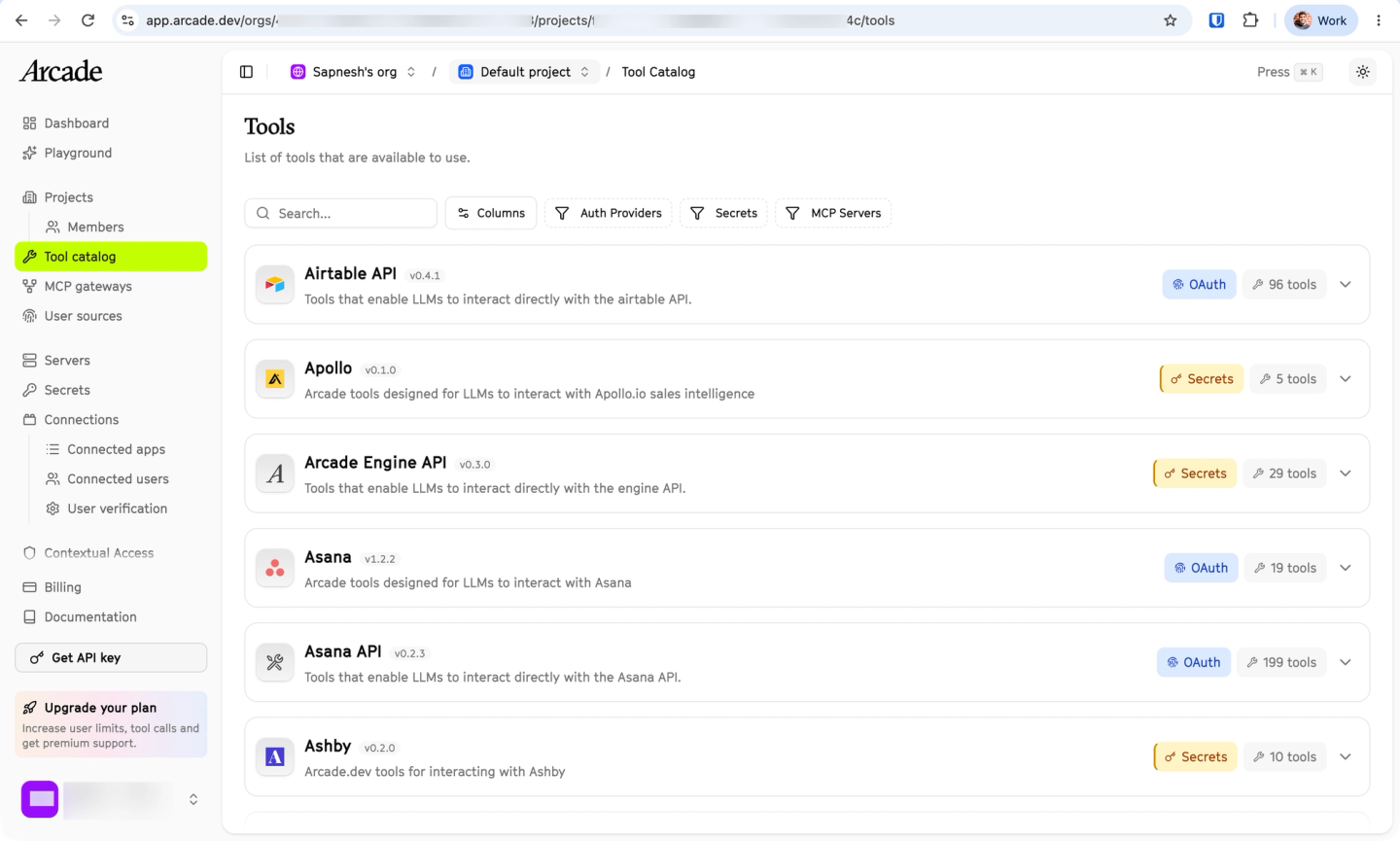This screenshot has height=841, width=1400.
Task: Click Secrets badge on Ashby row
Action: point(1196,756)
